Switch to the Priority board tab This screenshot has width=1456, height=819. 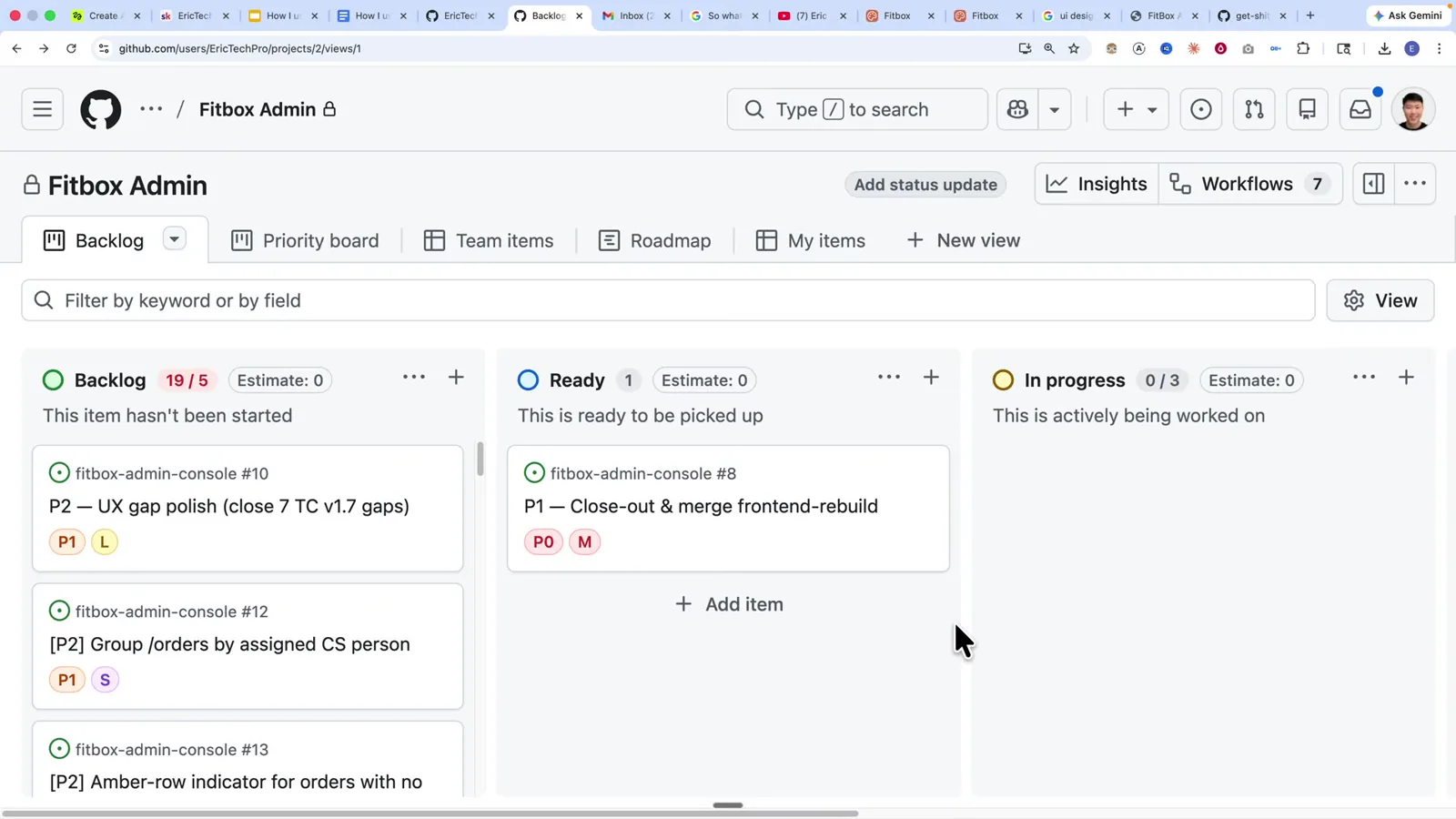point(305,240)
